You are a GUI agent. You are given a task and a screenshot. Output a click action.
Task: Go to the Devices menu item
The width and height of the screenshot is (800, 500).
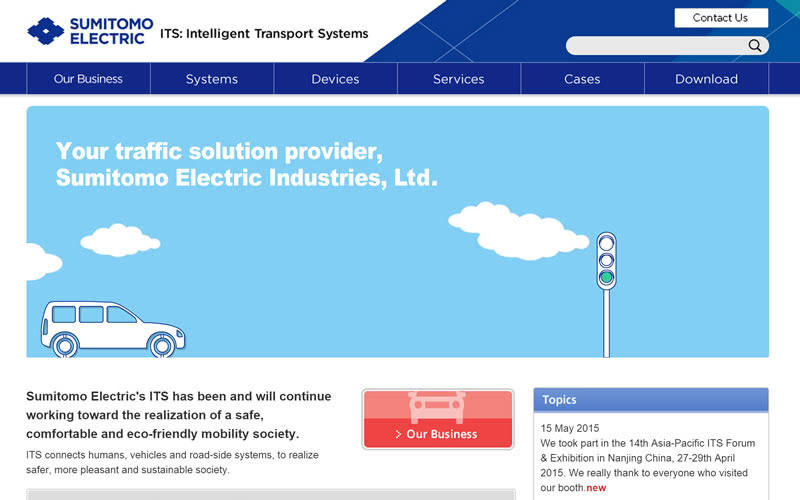click(335, 79)
